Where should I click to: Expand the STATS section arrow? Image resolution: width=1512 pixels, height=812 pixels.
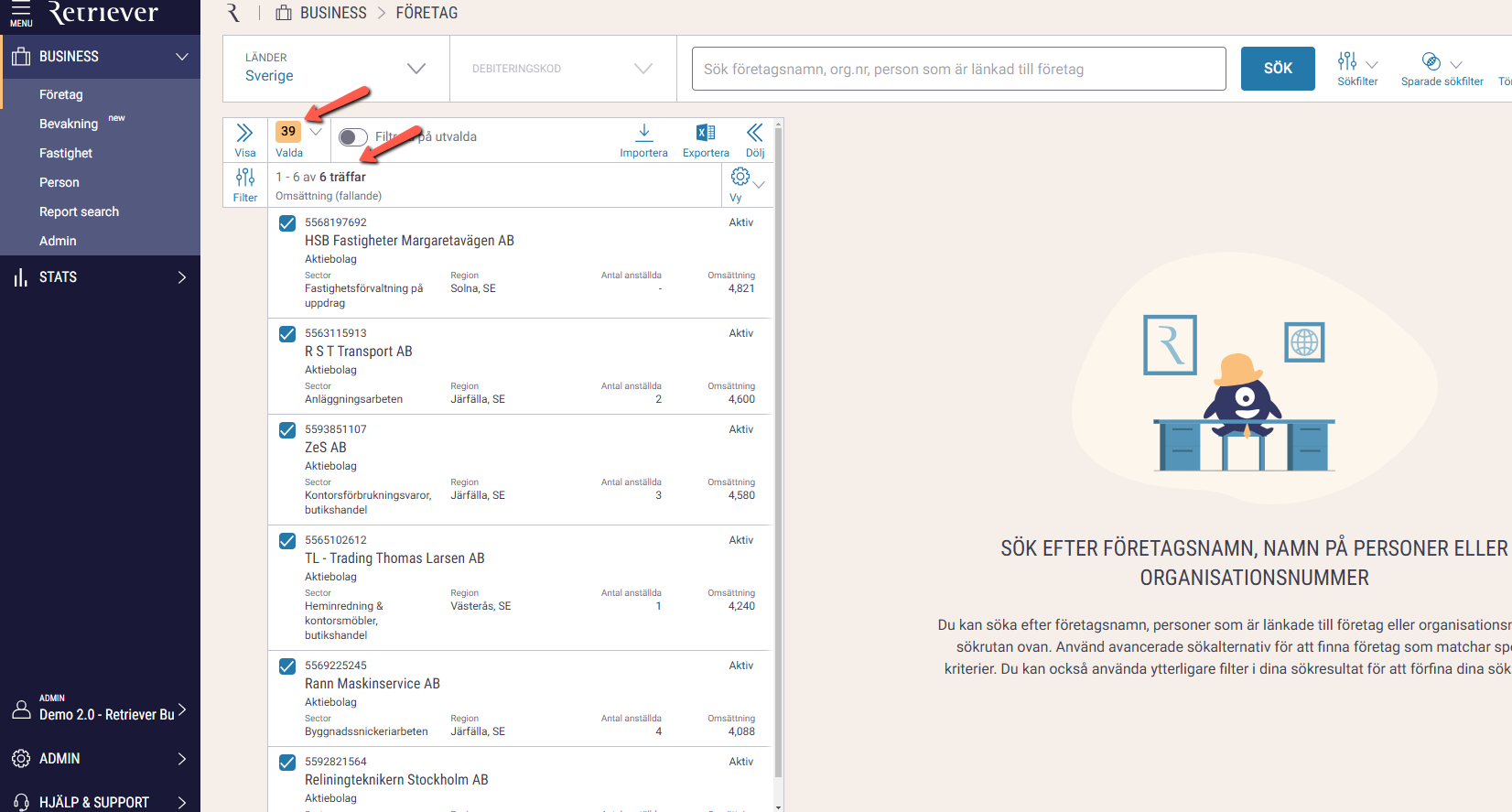point(182,277)
